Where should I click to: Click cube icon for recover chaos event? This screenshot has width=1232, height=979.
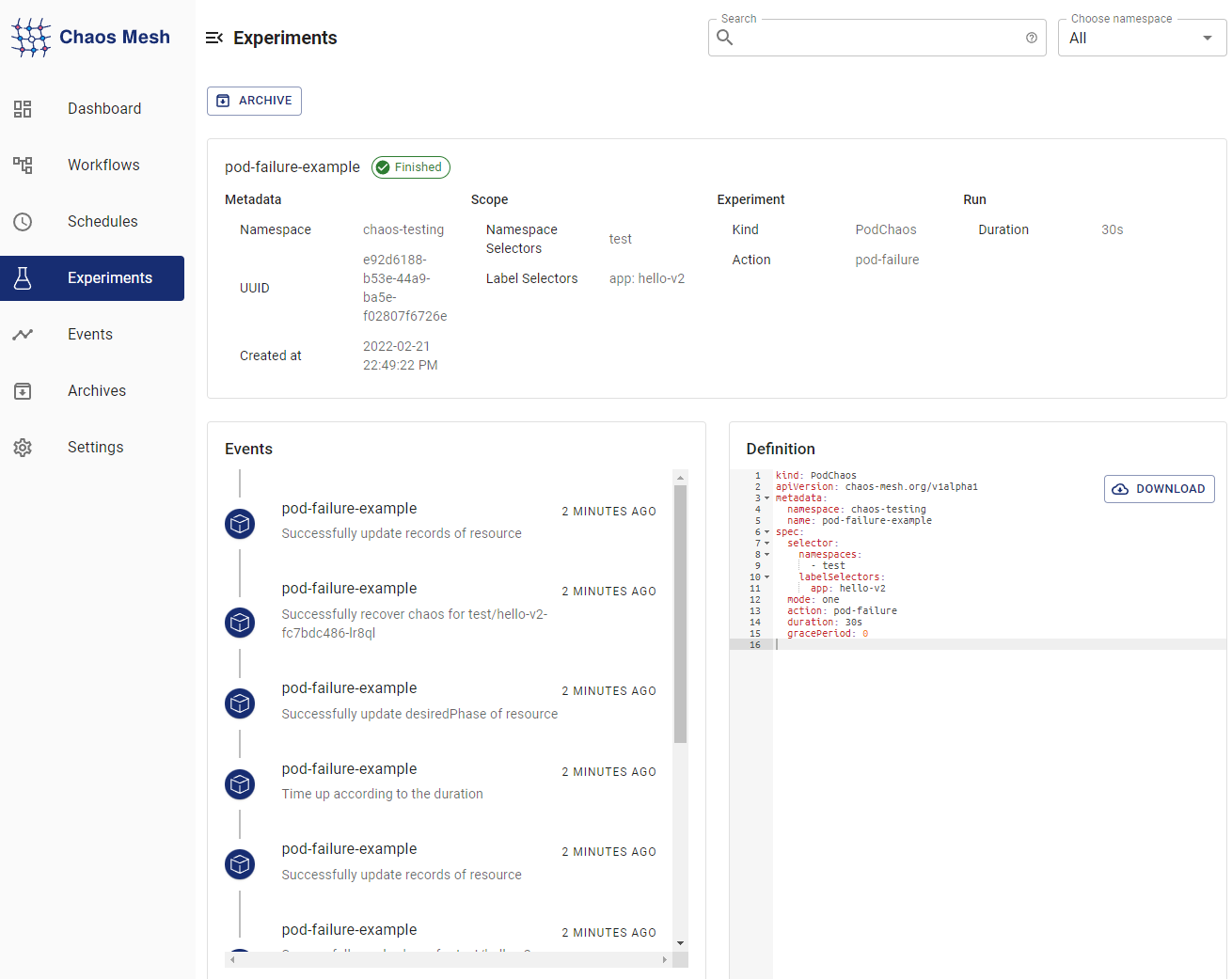click(240, 623)
